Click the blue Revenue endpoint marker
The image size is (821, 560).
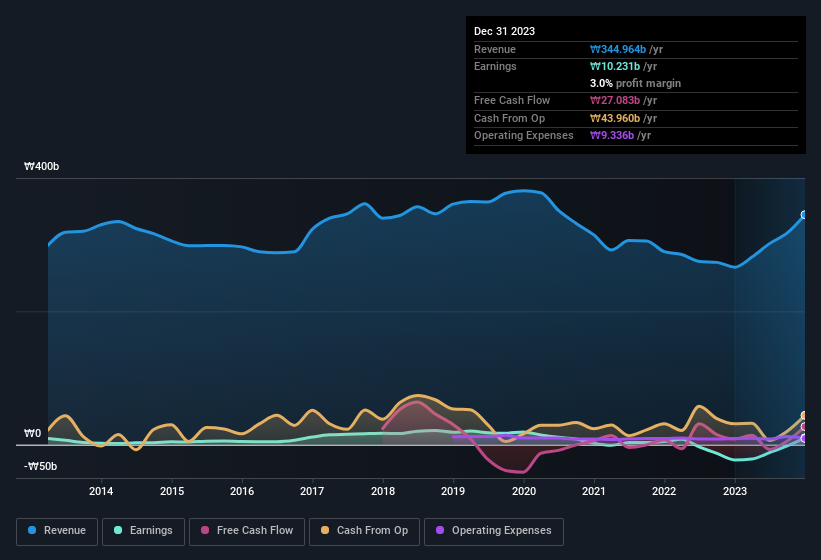point(804,215)
